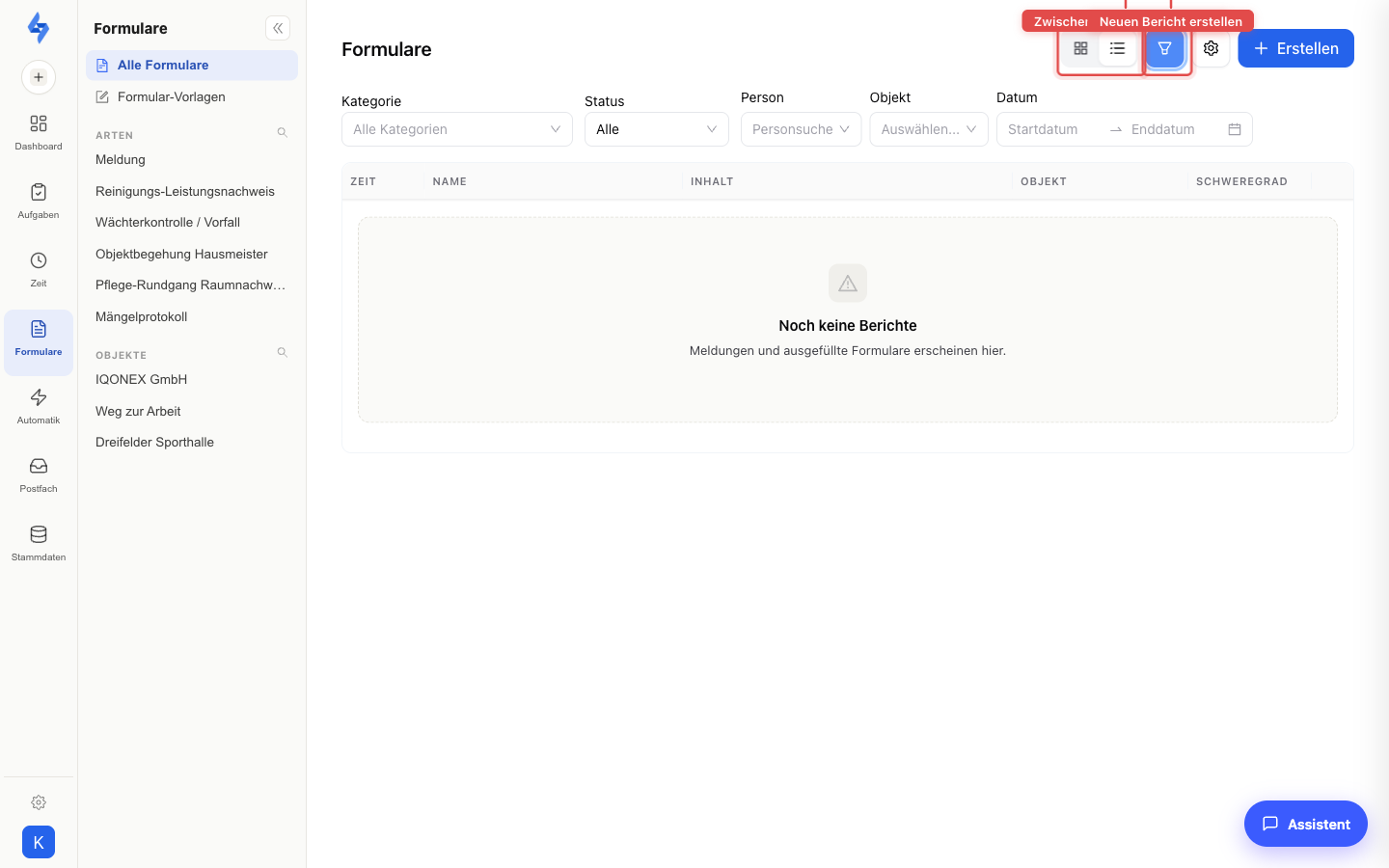Select Pflege-Rundgang Raumnachweis form type
Screen dimensions: 1389x868
[192, 285]
